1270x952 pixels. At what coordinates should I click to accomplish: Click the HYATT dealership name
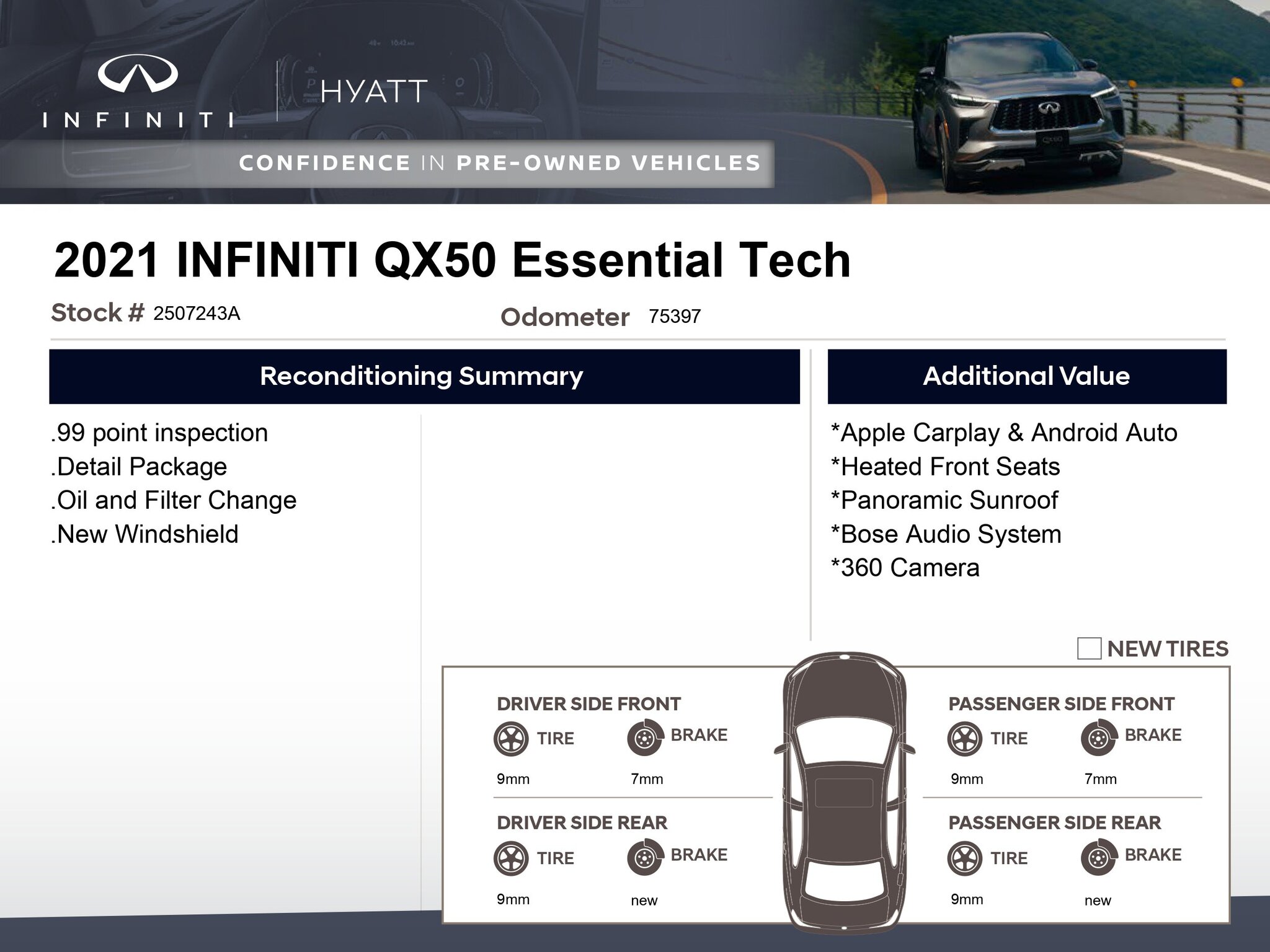coord(374,92)
